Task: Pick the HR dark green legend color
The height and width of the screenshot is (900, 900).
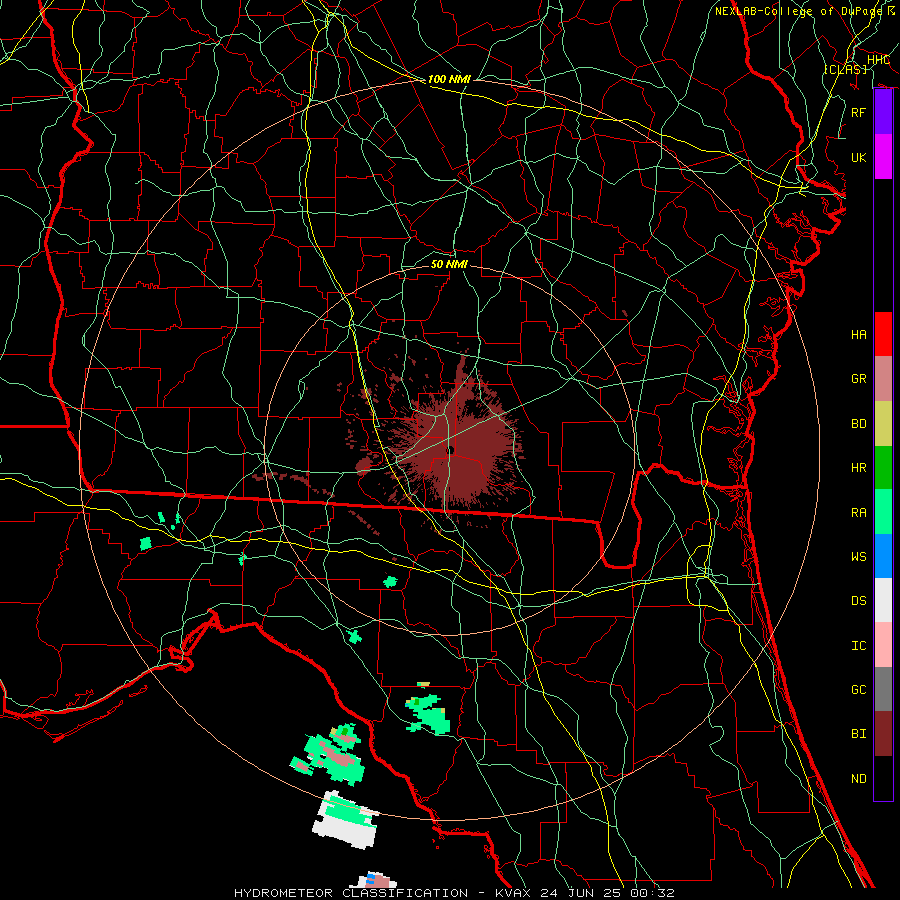Action: 883,467
